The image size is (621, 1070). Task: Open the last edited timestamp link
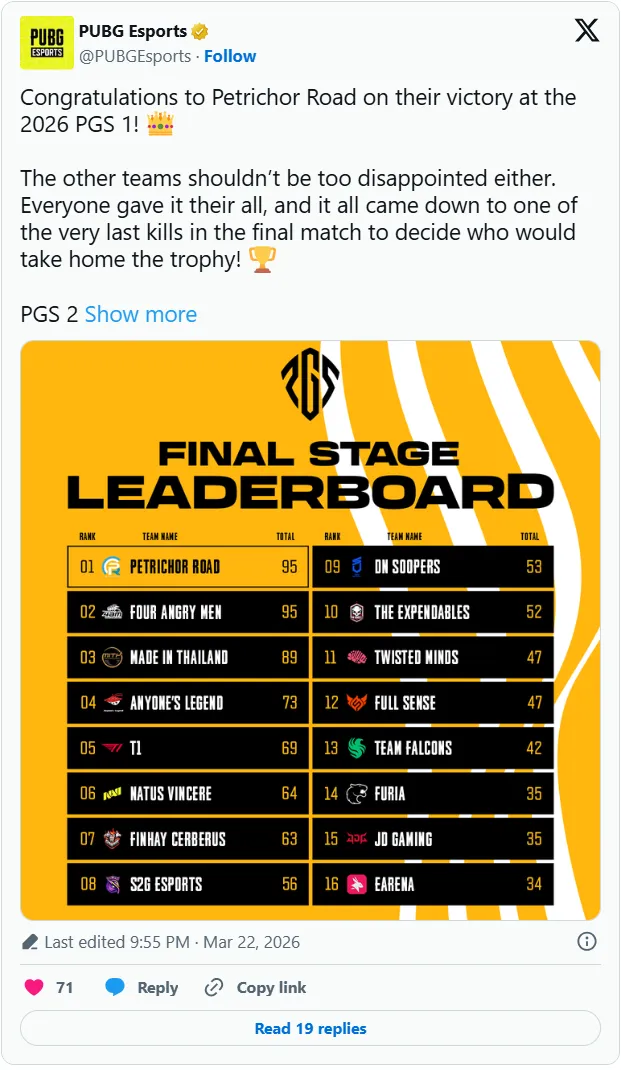click(172, 942)
